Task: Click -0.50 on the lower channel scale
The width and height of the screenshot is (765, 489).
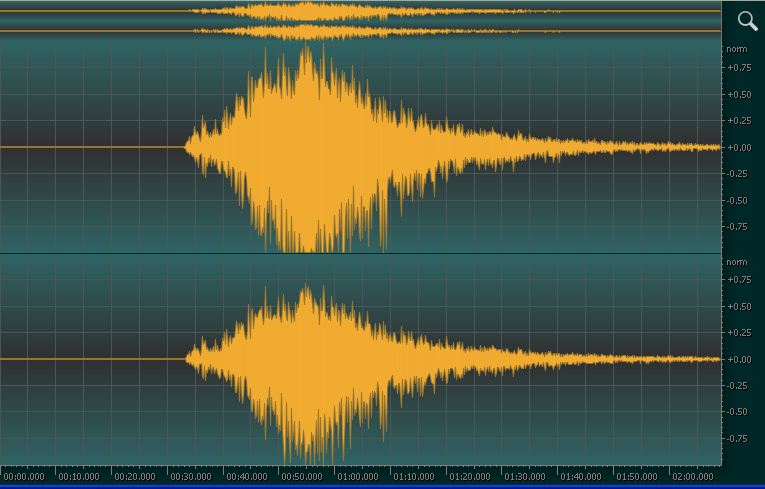Action: [x=737, y=412]
